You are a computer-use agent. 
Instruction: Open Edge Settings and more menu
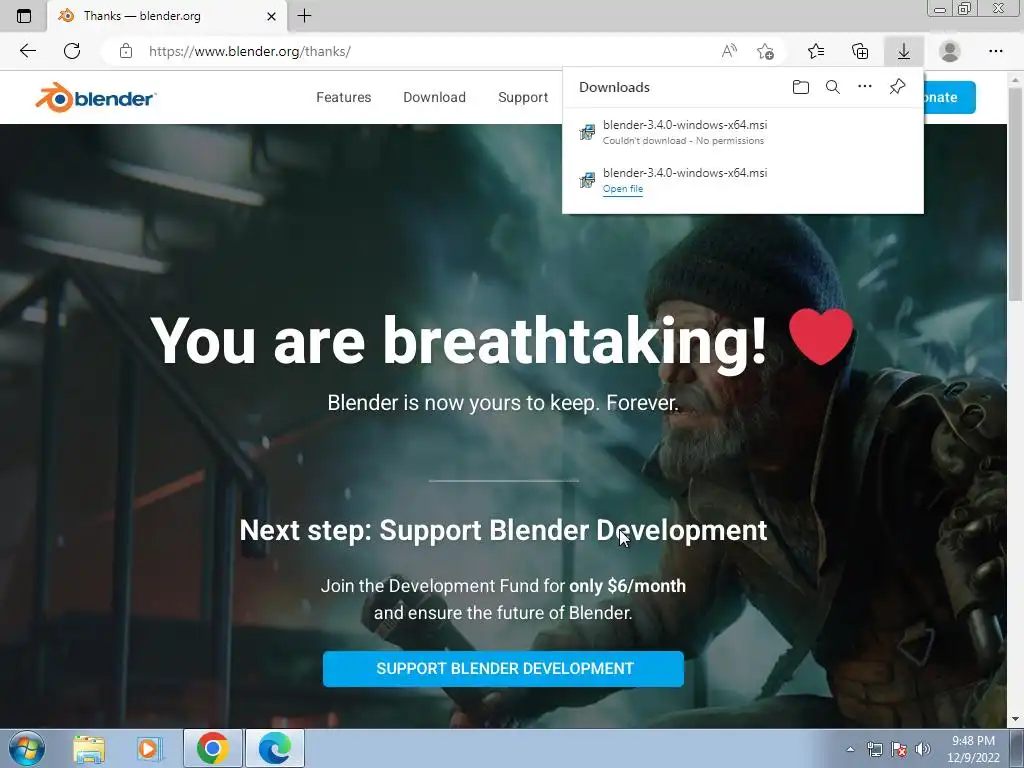pyautogui.click(x=995, y=51)
